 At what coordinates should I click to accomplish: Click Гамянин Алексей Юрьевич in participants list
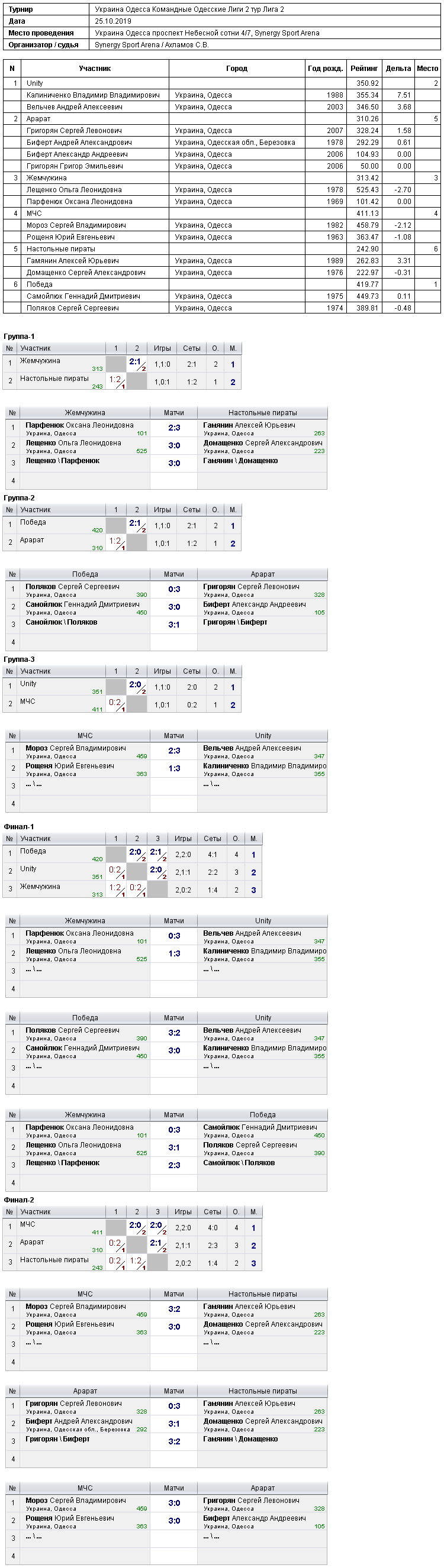pos(72,260)
